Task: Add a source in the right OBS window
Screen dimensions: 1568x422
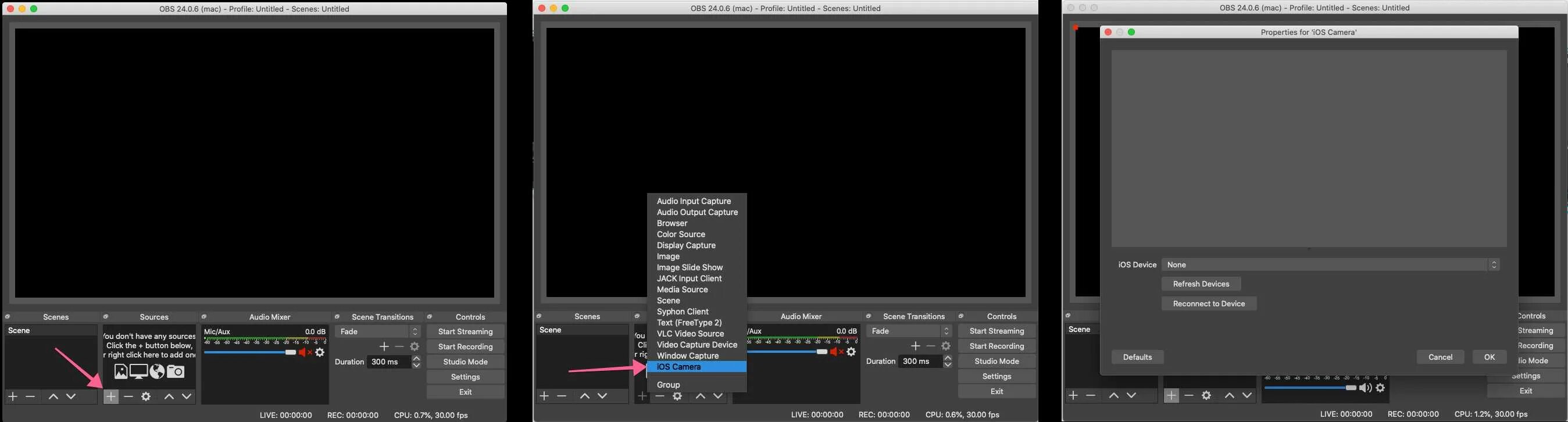Action: tap(1171, 395)
